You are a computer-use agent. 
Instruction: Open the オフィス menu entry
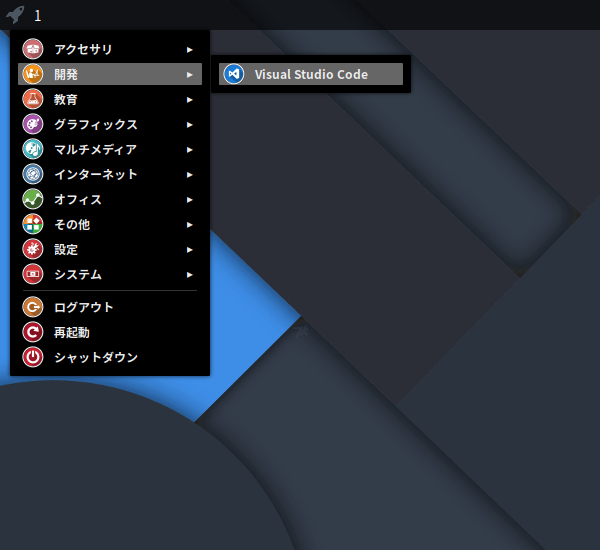[110, 199]
